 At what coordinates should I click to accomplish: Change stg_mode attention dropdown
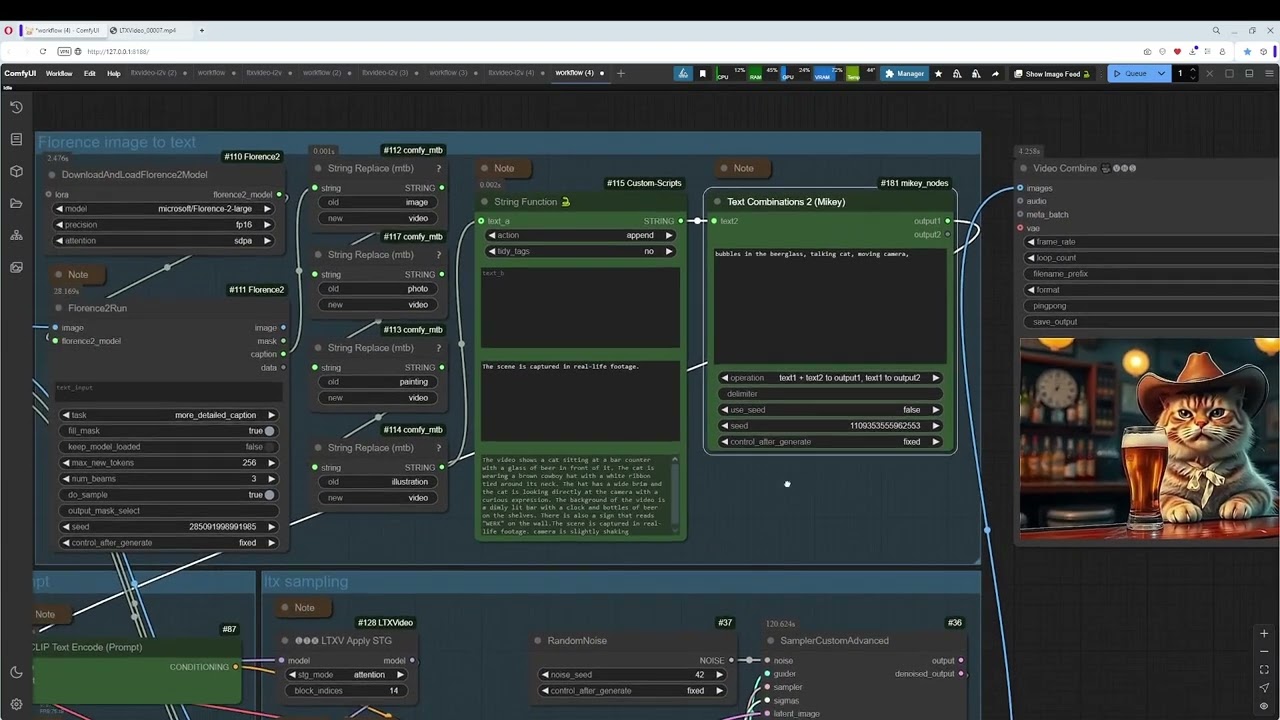pyautogui.click(x=346, y=675)
